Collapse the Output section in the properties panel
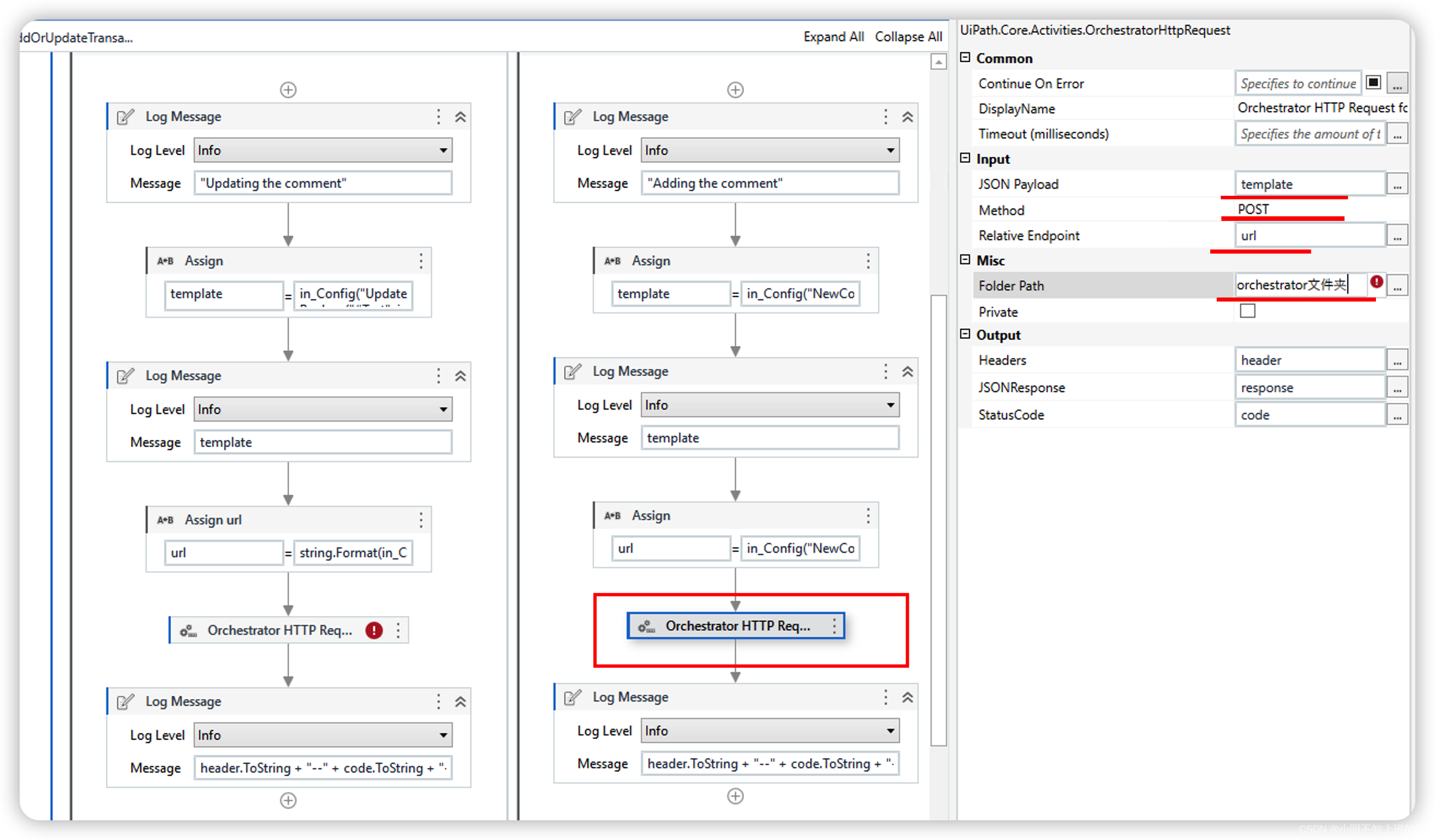Screen dimensions: 1435x840 click(965, 335)
